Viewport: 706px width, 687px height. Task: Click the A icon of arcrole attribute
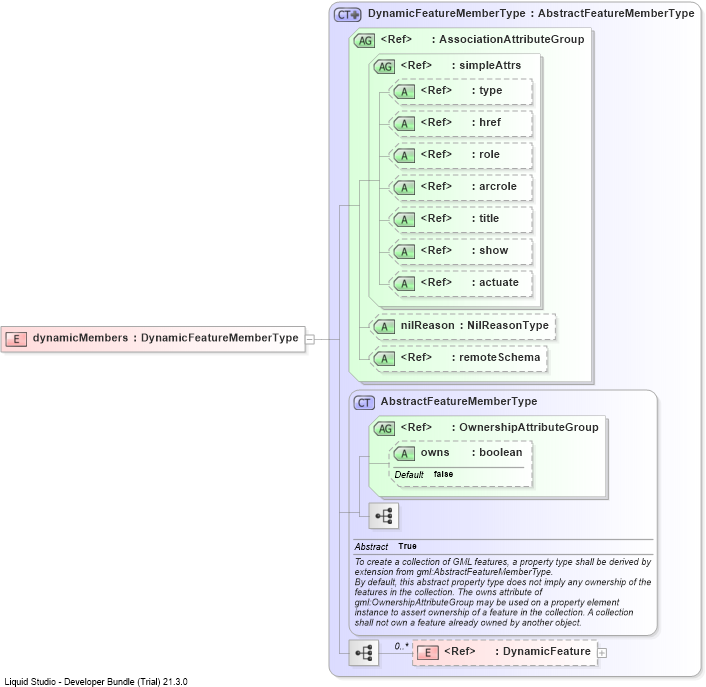pos(404,188)
